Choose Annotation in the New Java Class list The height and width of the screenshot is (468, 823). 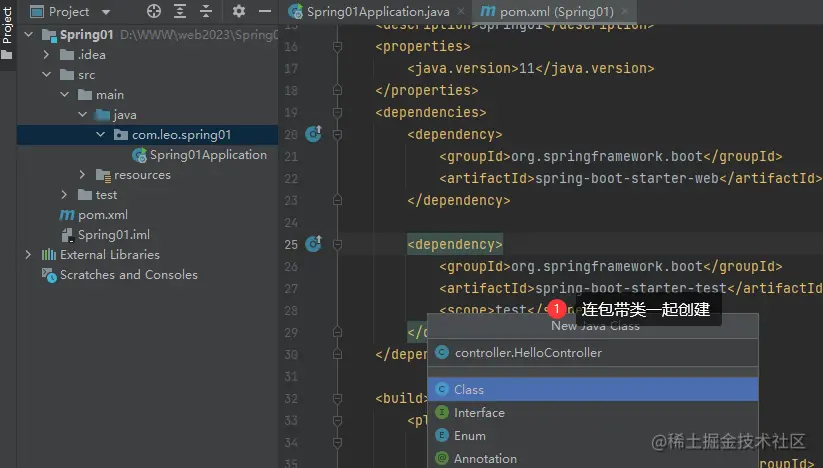click(x=593, y=458)
